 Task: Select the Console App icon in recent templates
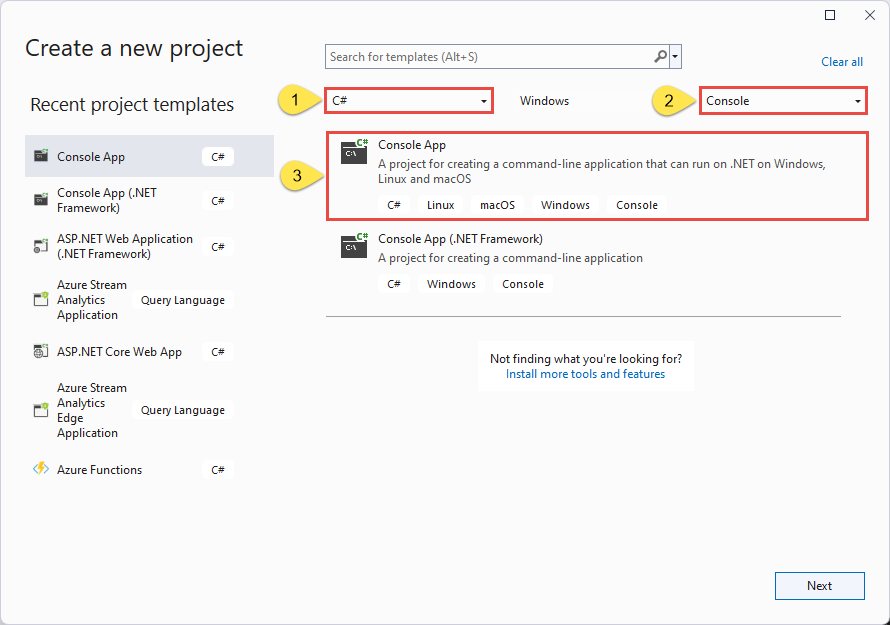41,156
